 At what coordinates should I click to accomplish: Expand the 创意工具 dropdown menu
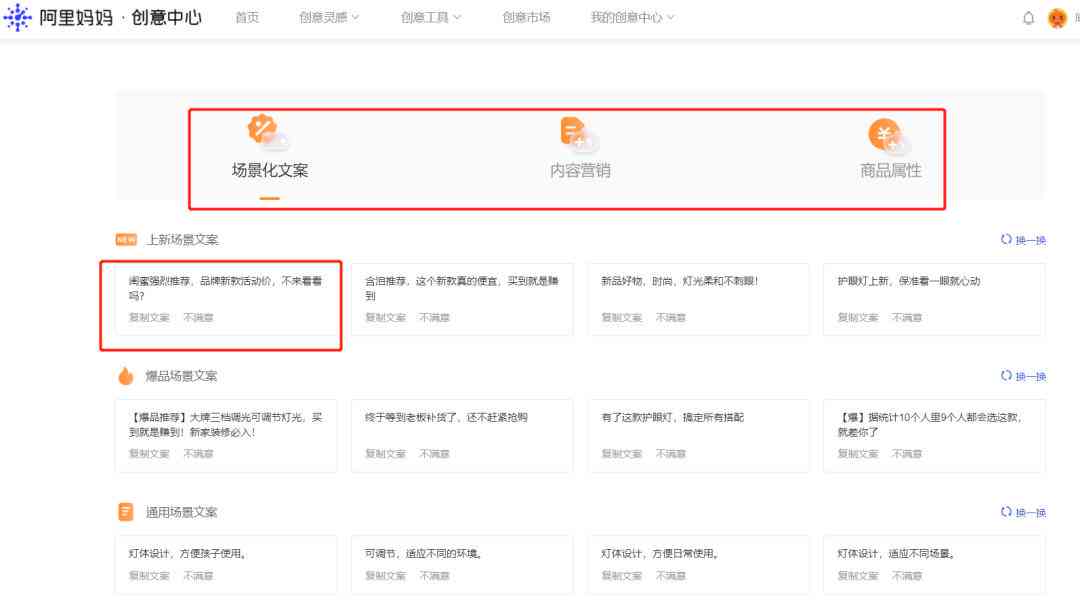[430, 17]
